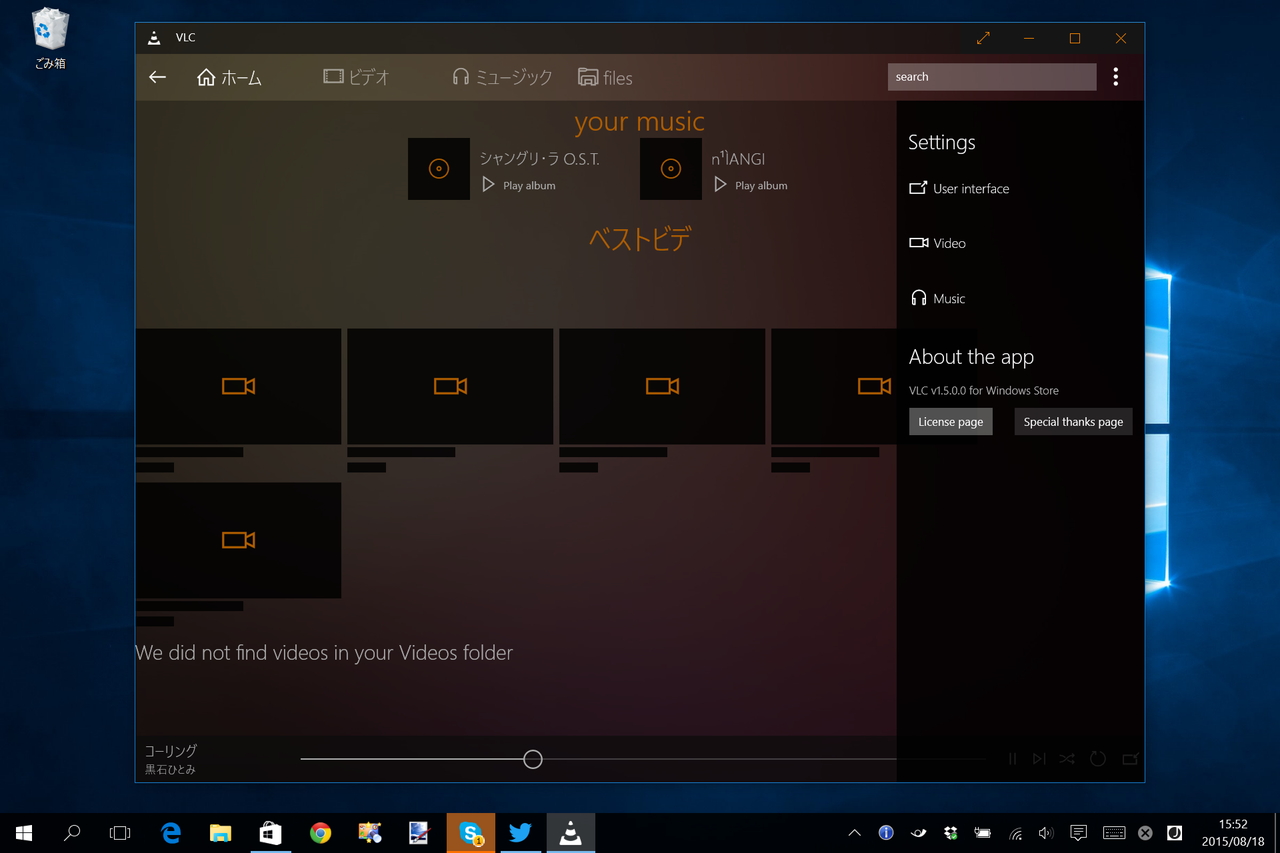Move the playback seek slider
Image resolution: width=1280 pixels, height=853 pixels.
[x=532, y=759]
